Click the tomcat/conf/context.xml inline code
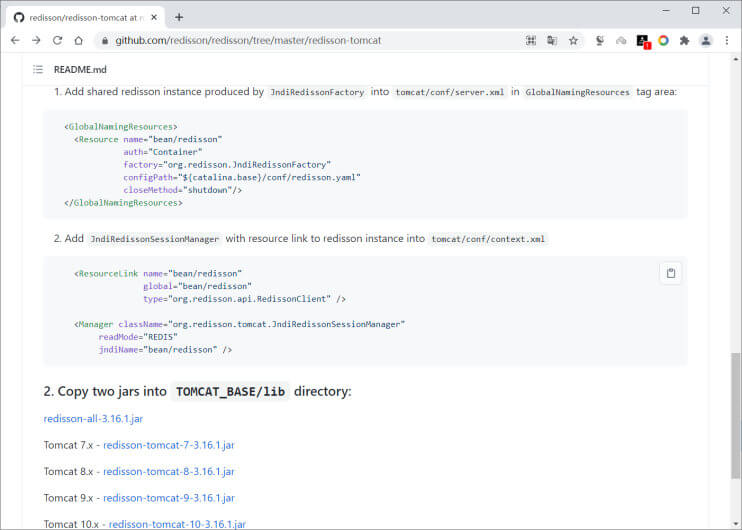This screenshot has height=530, width=742. (488, 239)
